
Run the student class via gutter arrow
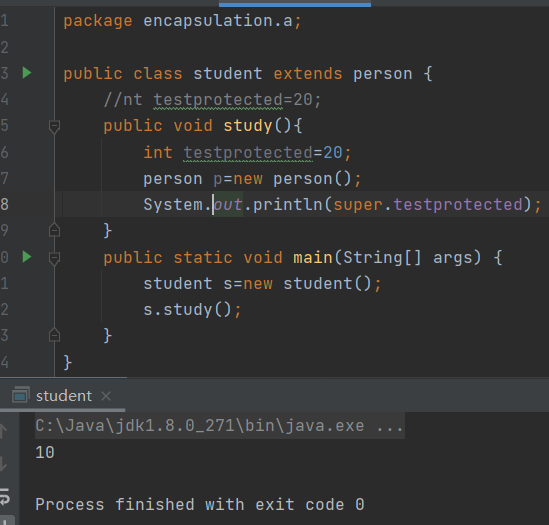click(x=27, y=73)
